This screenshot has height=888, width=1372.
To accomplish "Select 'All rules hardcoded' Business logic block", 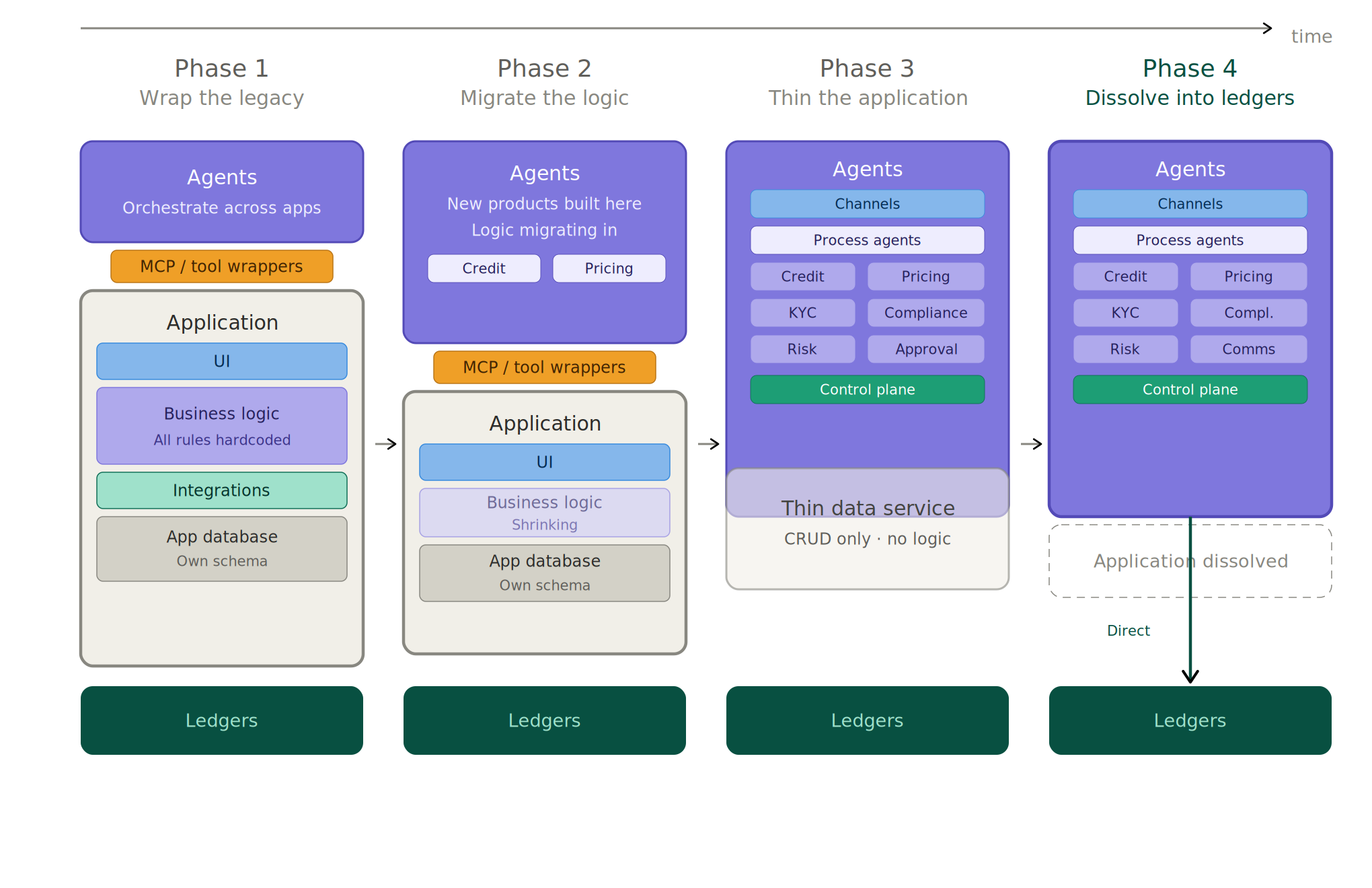I will click(222, 426).
